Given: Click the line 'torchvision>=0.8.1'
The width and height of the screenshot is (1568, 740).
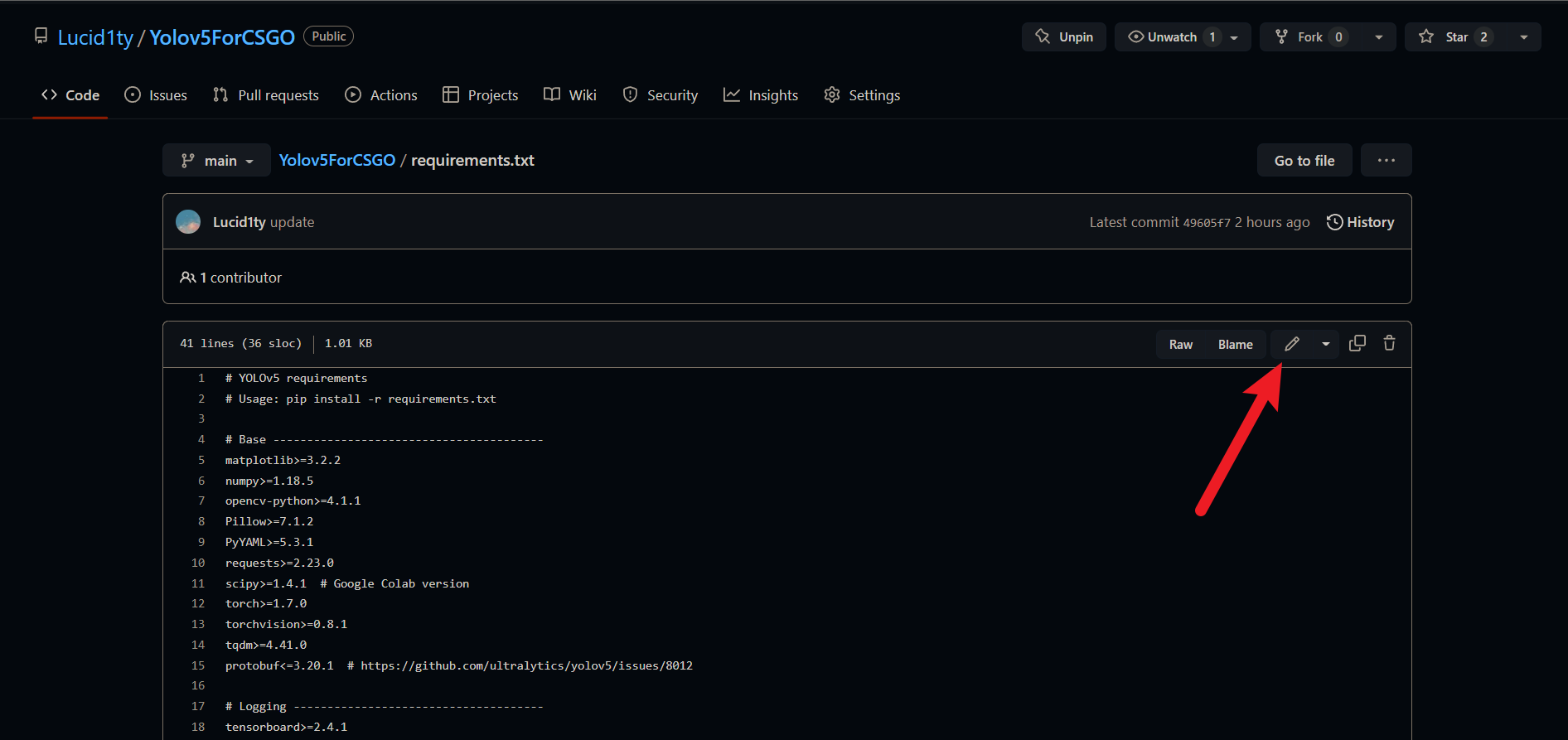Looking at the screenshot, I should pyautogui.click(x=286, y=624).
